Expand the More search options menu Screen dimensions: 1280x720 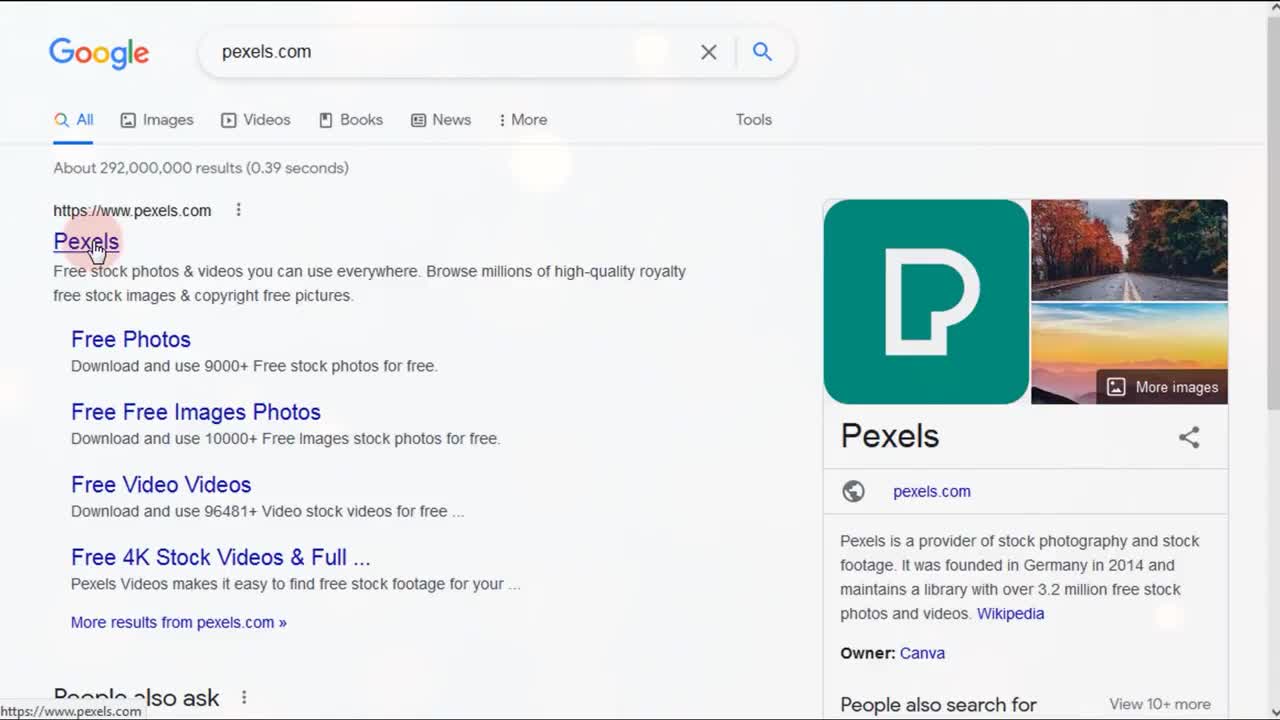click(x=523, y=120)
